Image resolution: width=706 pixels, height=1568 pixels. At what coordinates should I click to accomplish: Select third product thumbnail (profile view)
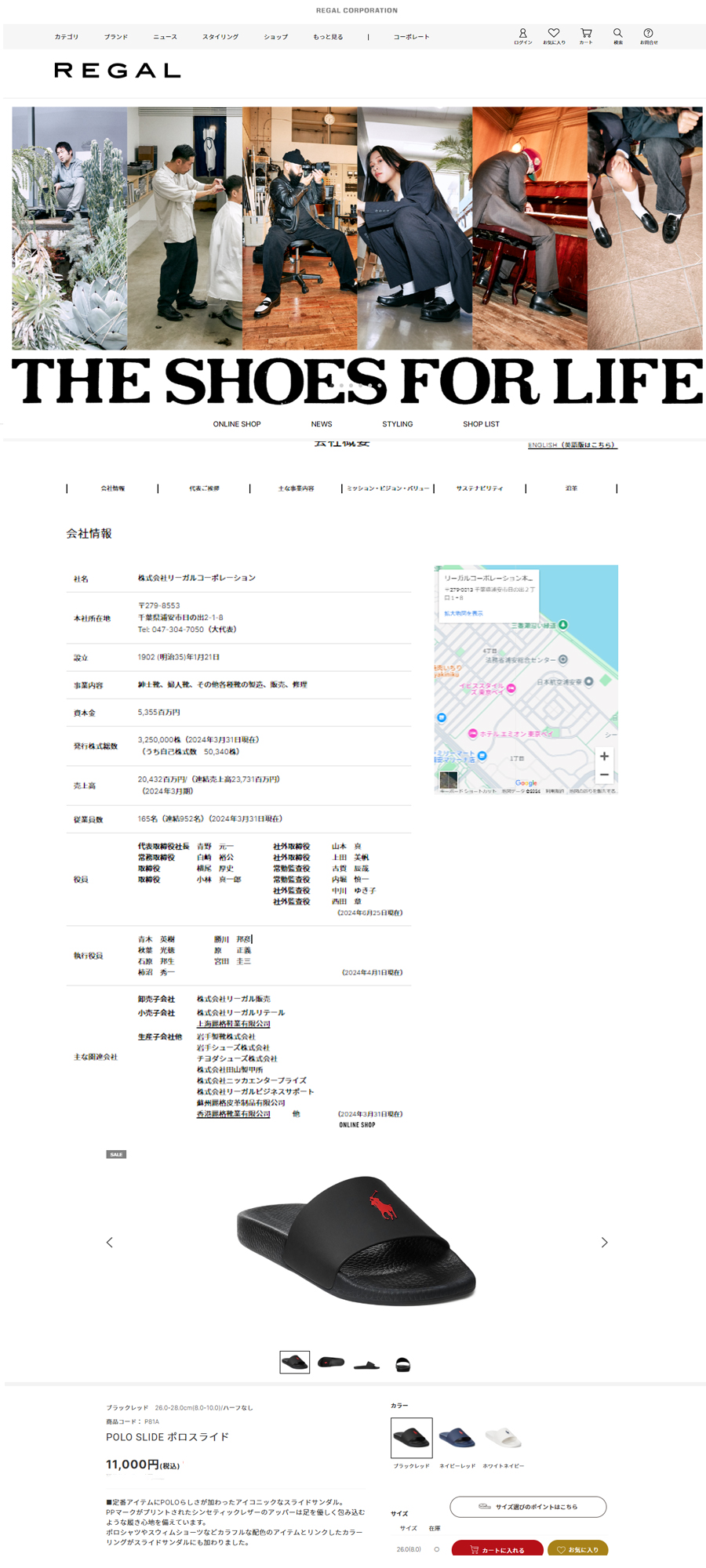click(x=366, y=1364)
